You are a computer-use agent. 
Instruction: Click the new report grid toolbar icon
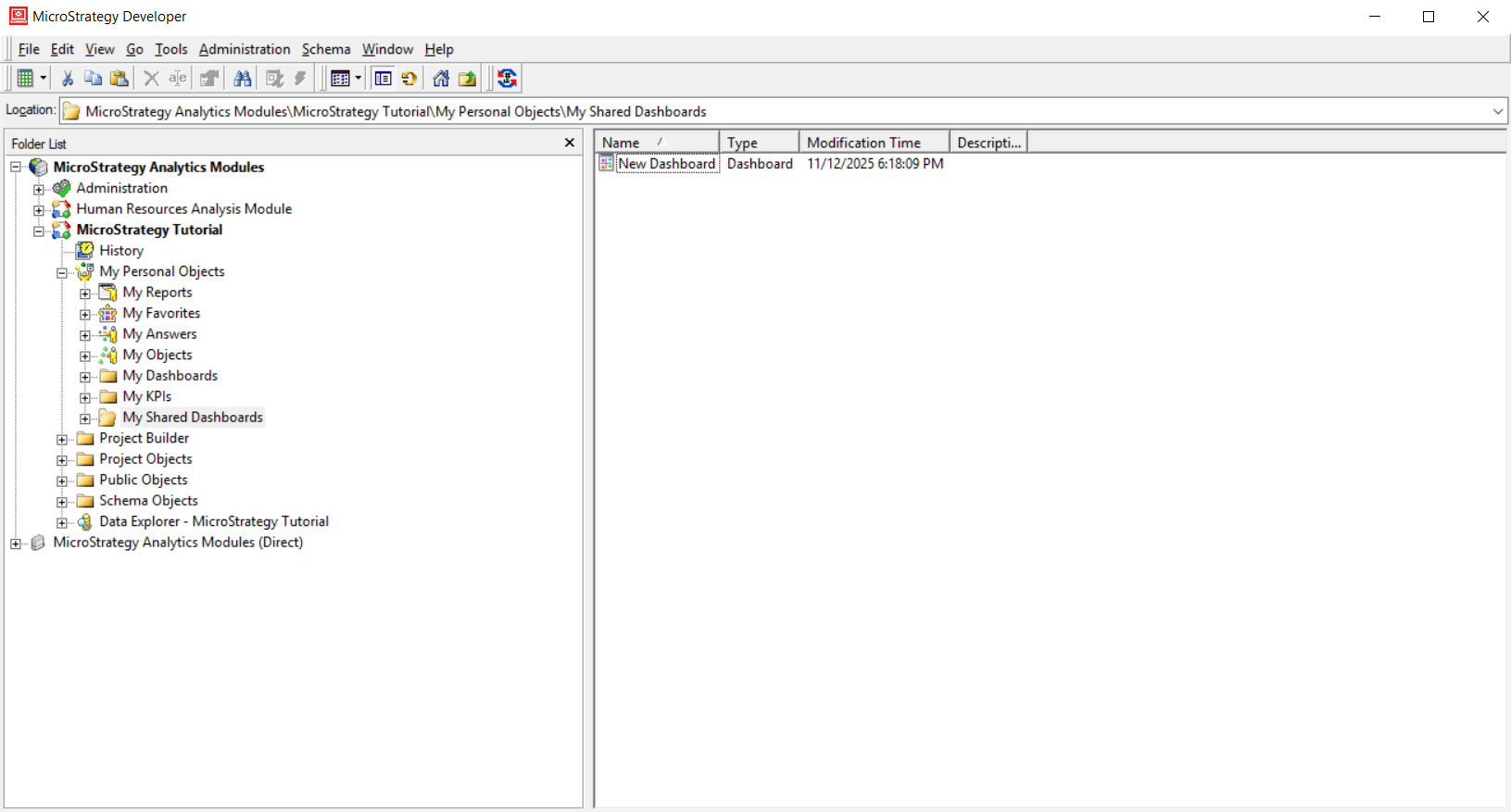click(25, 79)
